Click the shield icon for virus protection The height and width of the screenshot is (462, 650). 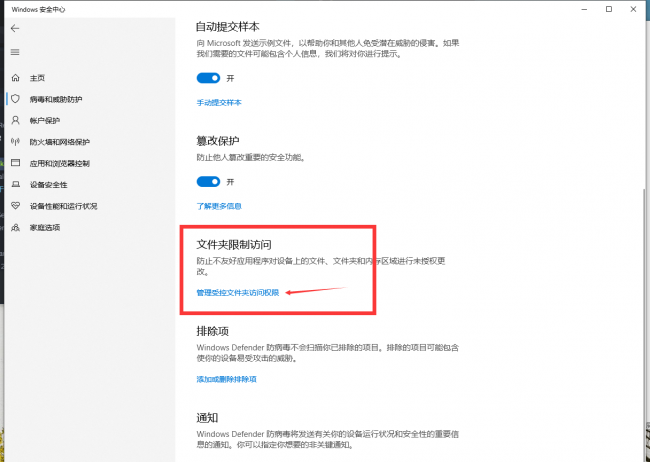[x=15, y=99]
